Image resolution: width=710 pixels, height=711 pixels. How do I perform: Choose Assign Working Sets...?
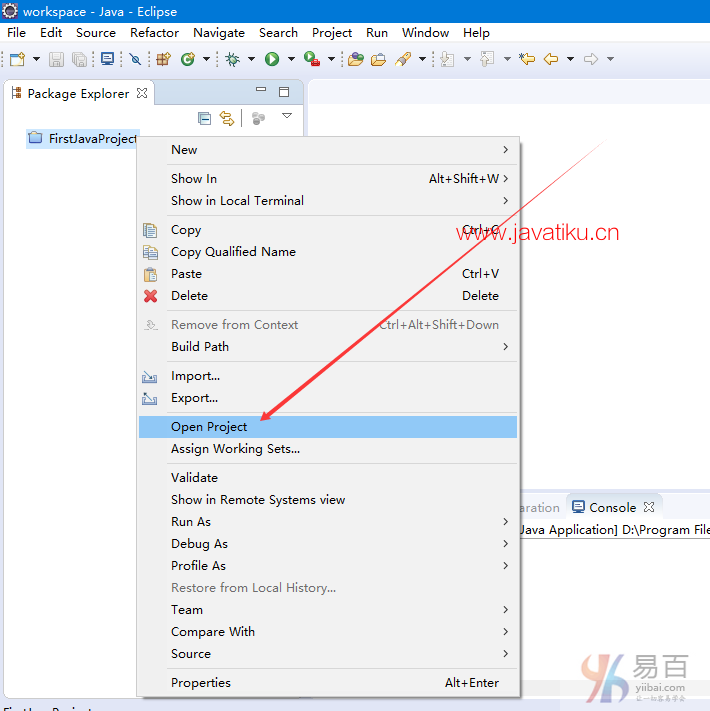pyautogui.click(x=328, y=449)
